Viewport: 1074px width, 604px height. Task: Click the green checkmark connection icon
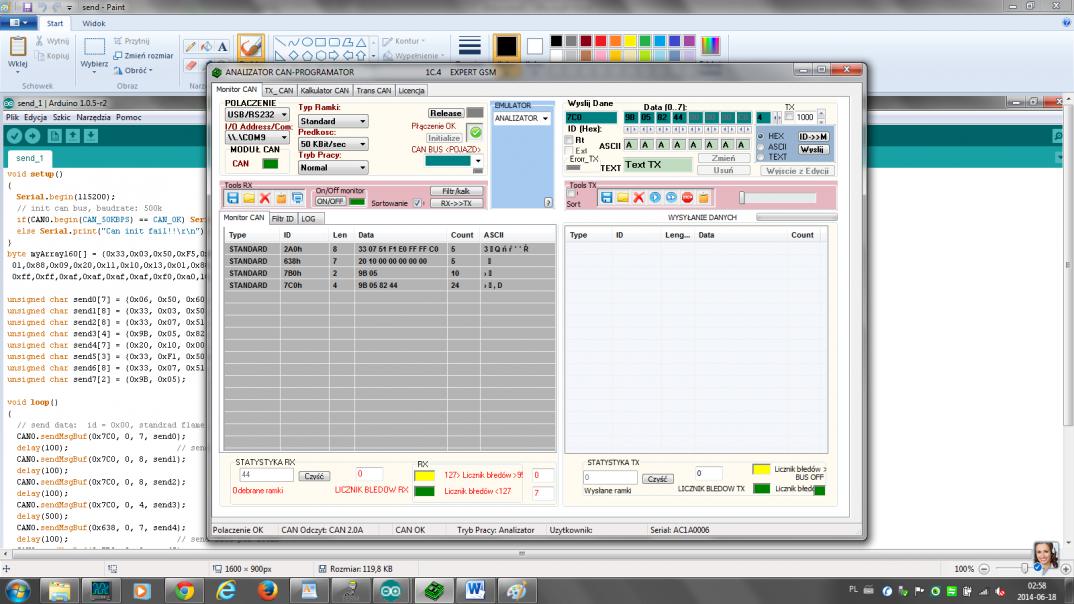pyautogui.click(x=476, y=132)
